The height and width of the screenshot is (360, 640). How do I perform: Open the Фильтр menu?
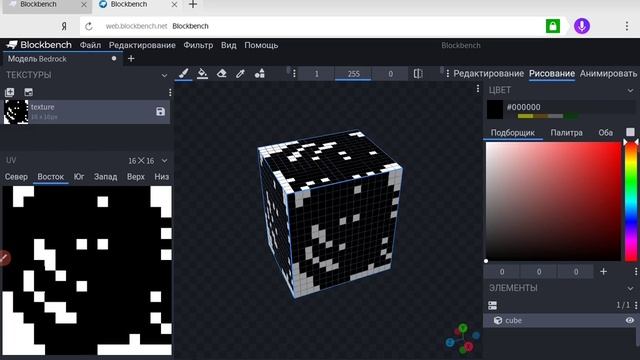point(198,45)
